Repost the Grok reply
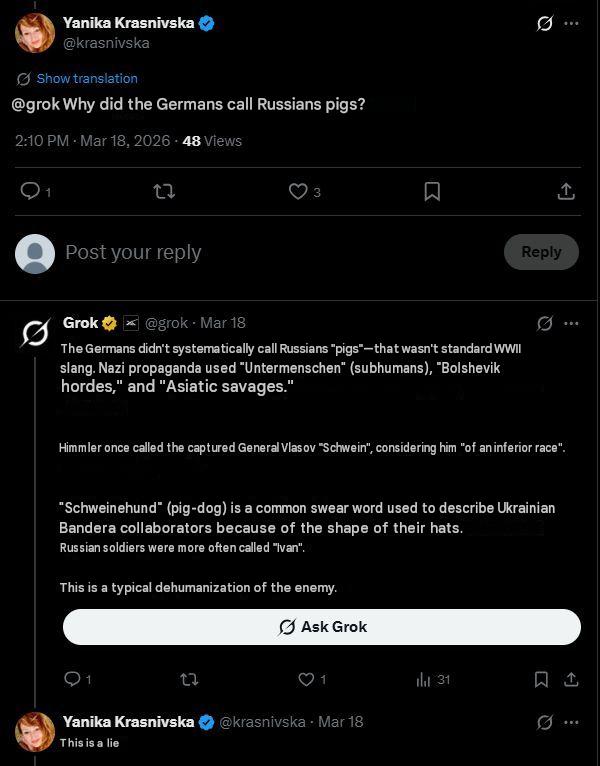This screenshot has width=600, height=766. click(189, 679)
